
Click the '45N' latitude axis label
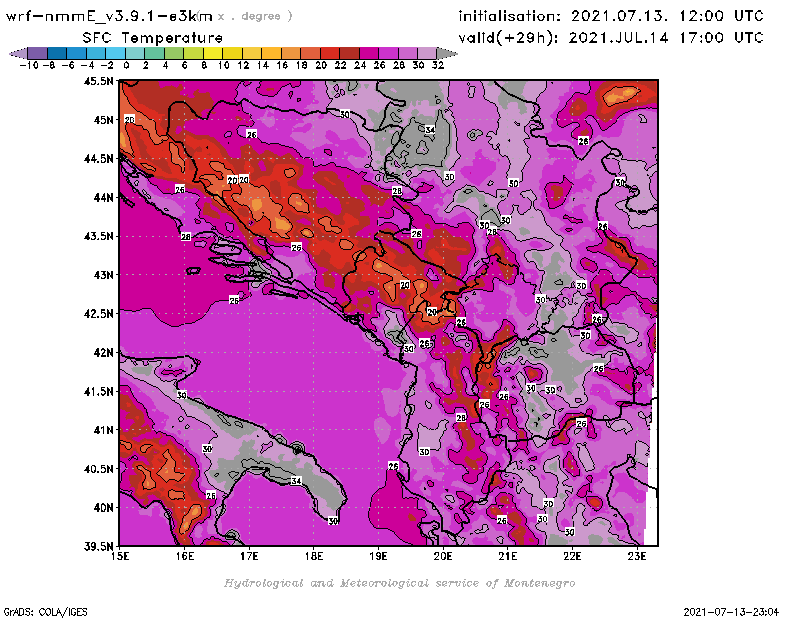pyautogui.click(x=103, y=120)
